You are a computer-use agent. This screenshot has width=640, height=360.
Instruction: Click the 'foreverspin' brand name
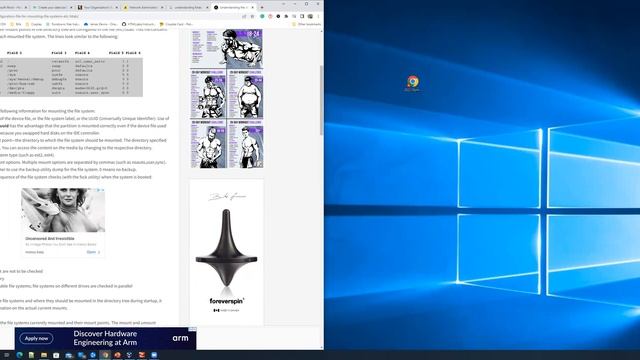pos(227,301)
